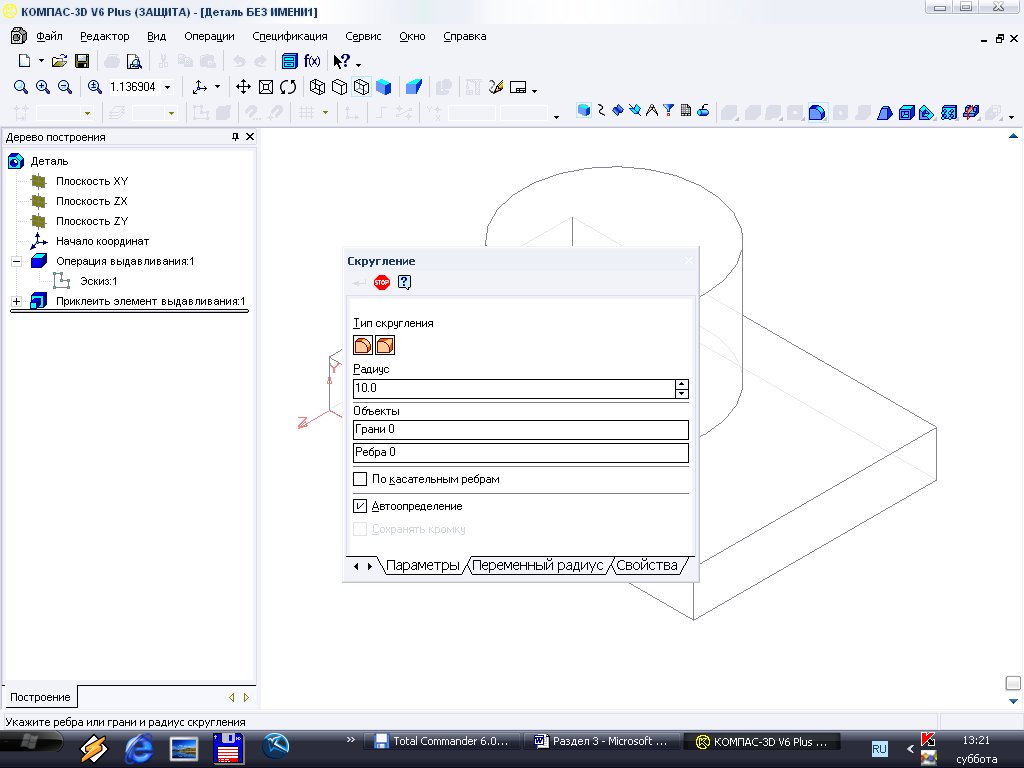Select Плоскость XY in the build tree
This screenshot has height=768, width=1024.
pyautogui.click(x=92, y=181)
